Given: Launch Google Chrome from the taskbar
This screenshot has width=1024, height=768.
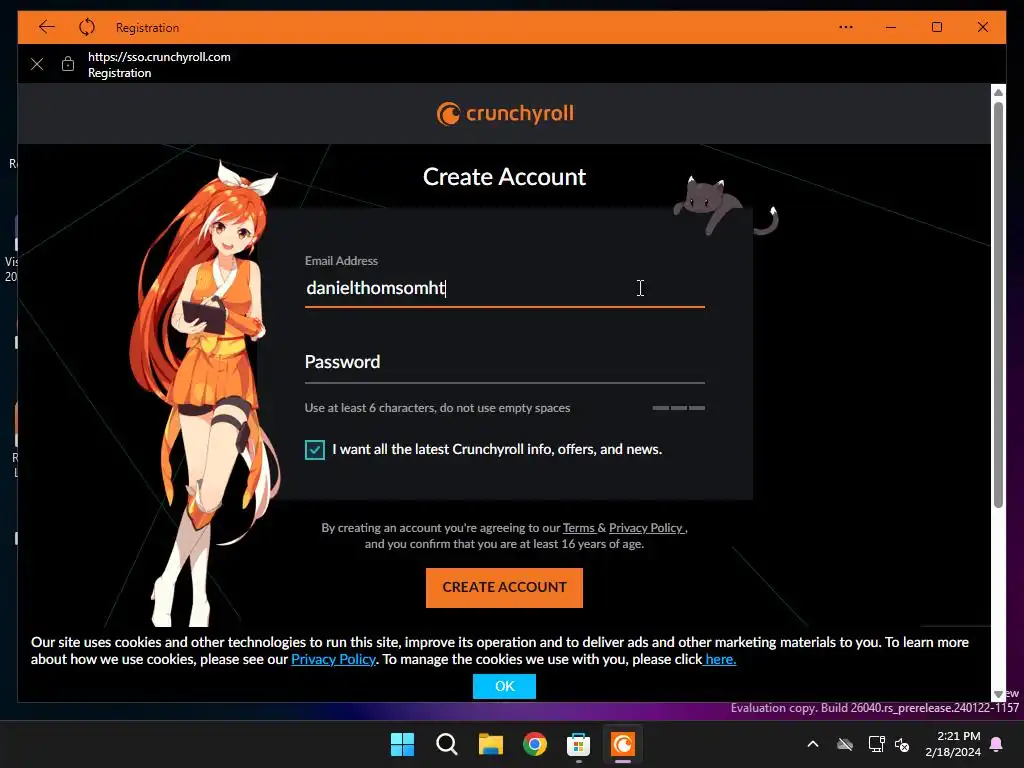Looking at the screenshot, I should pos(535,744).
